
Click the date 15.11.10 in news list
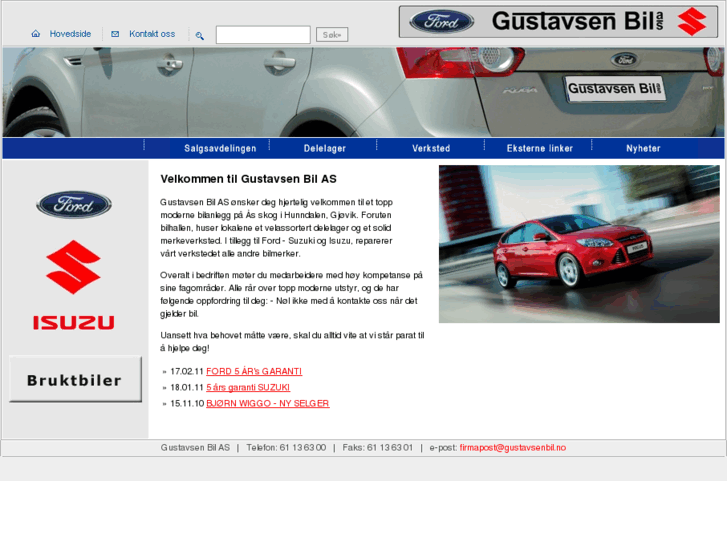pos(187,404)
